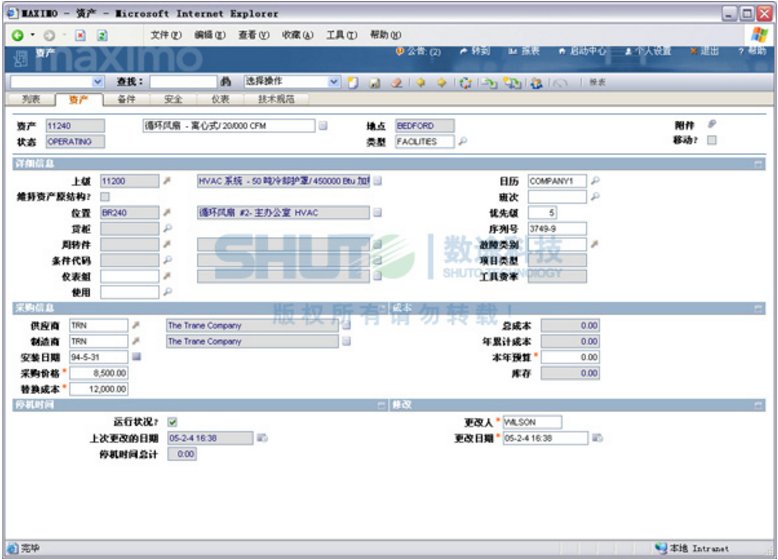The height and width of the screenshot is (560, 778).
Task: Open lookup for condition code field
Action: [x=168, y=260]
